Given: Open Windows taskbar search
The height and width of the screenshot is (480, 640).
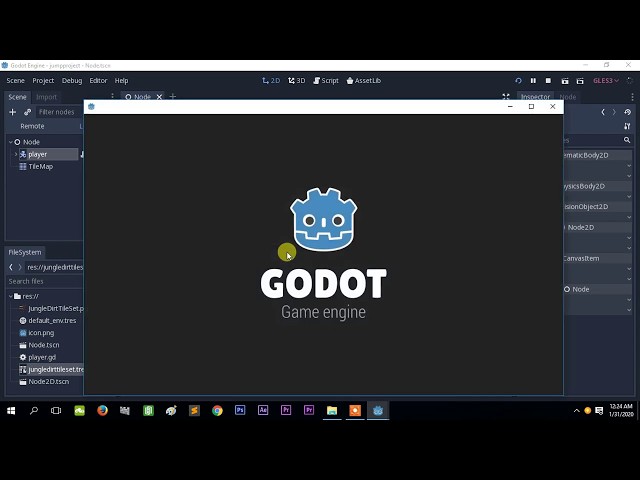Looking at the screenshot, I should 34,411.
